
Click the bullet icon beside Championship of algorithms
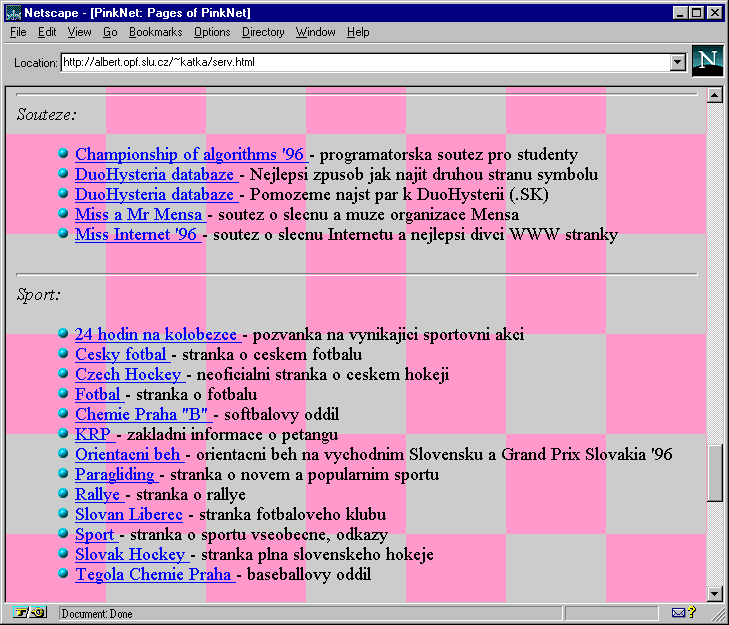pyautogui.click(x=63, y=153)
